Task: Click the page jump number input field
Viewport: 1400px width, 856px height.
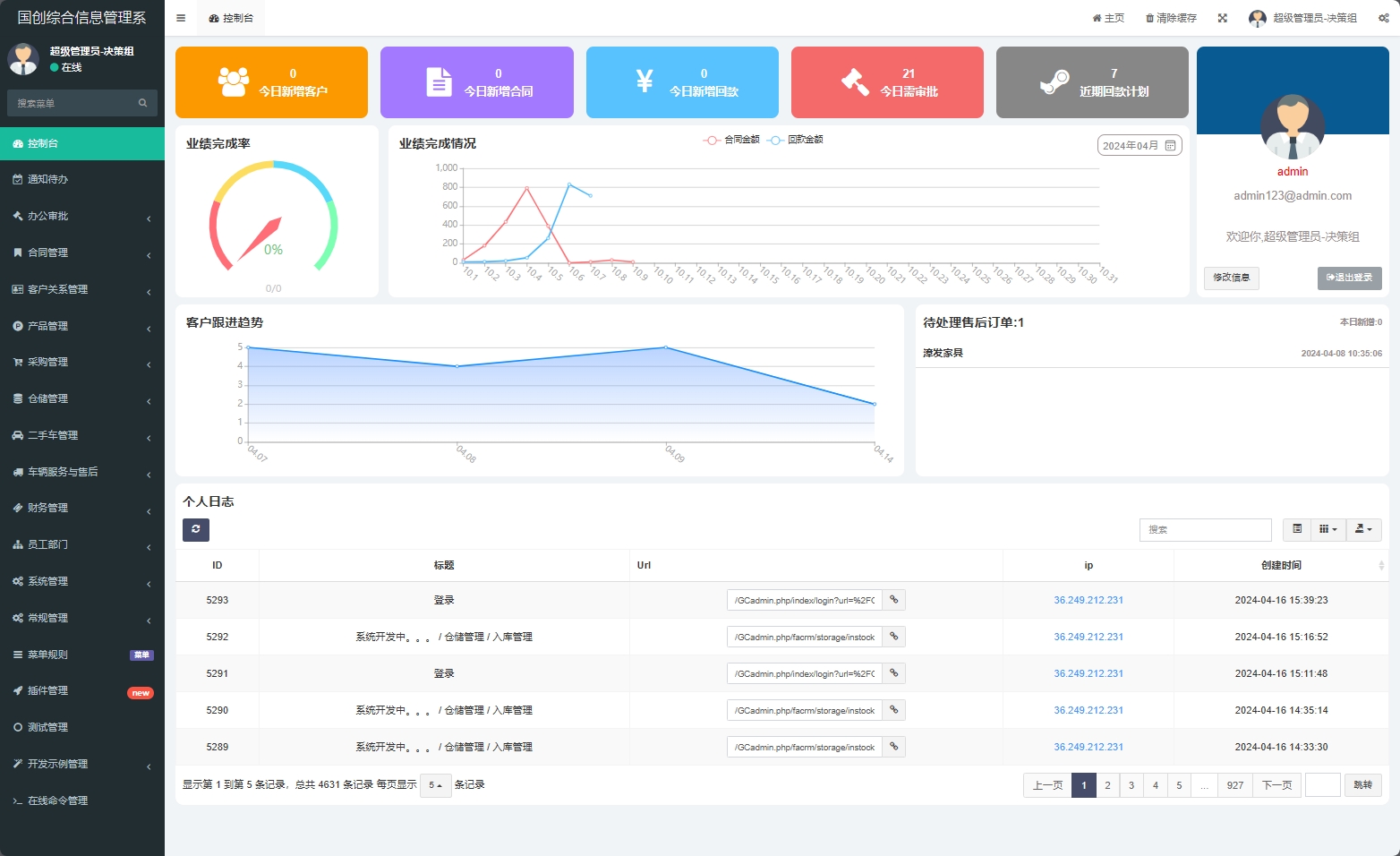Action: (x=1322, y=785)
